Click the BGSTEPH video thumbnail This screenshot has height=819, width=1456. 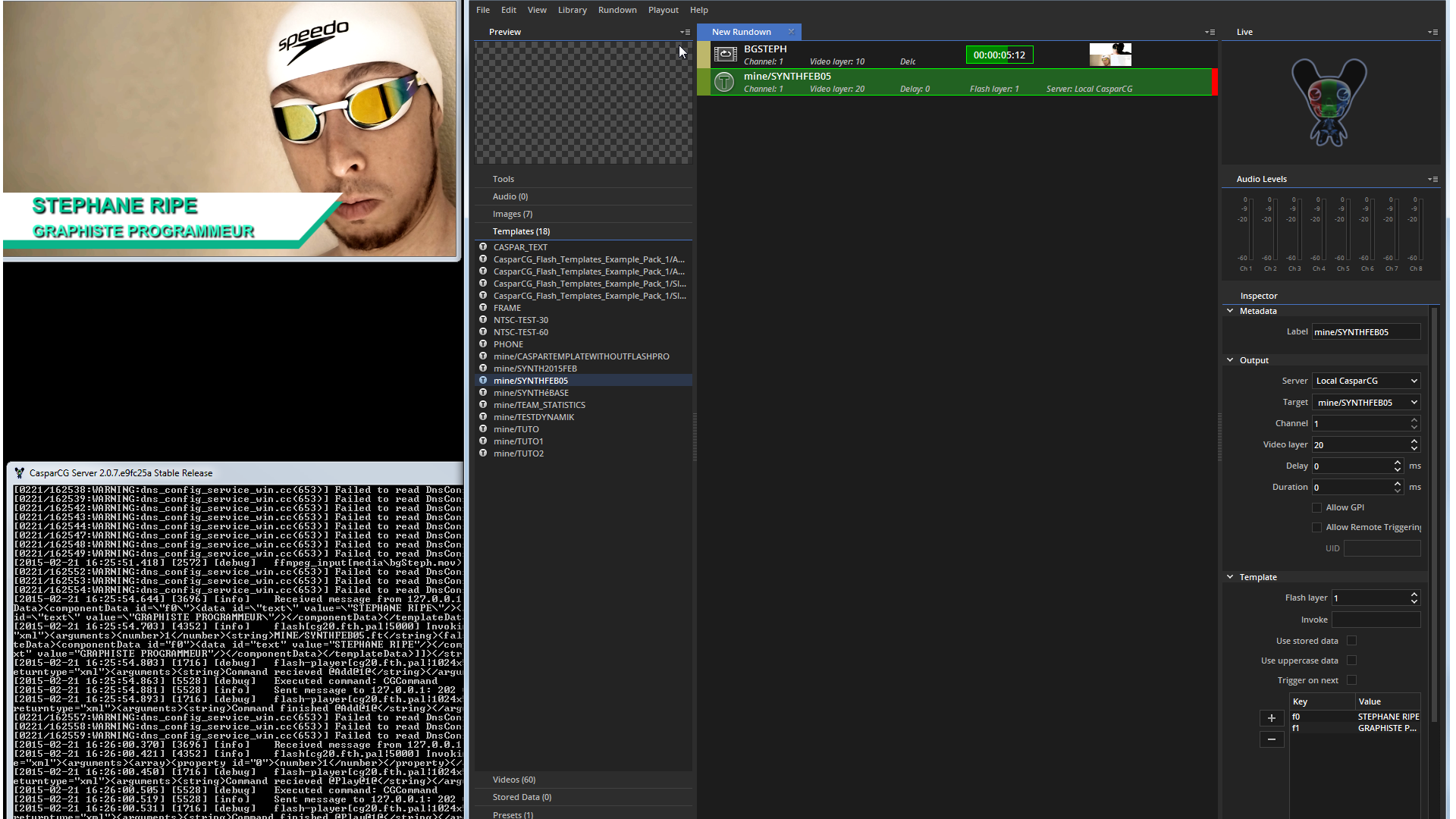pyautogui.click(x=1110, y=55)
